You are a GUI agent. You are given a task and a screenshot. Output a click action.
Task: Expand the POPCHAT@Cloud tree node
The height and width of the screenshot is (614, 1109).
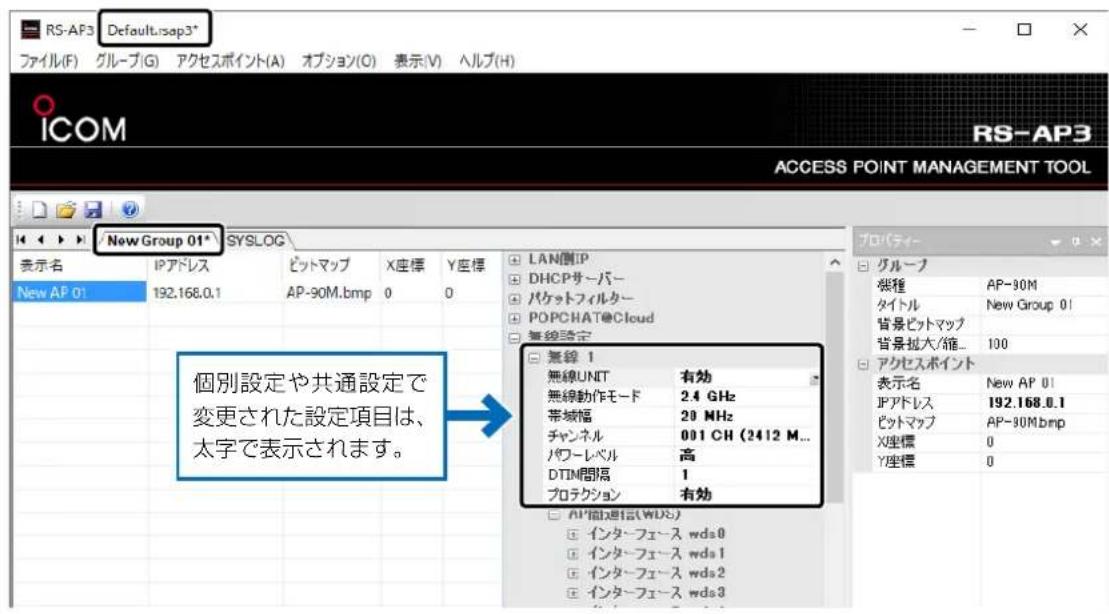514,319
